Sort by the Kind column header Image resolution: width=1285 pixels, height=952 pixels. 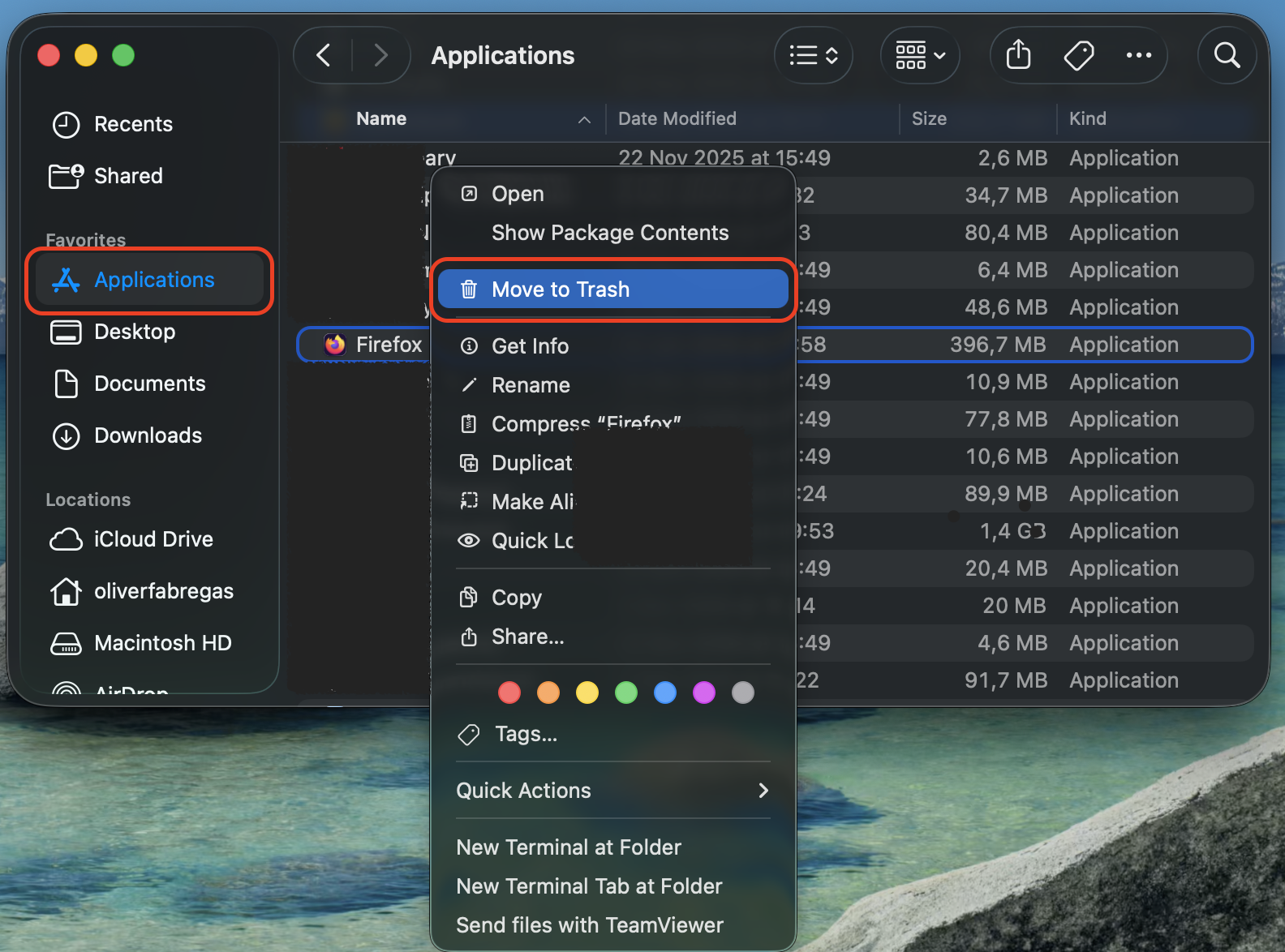[x=1087, y=118]
